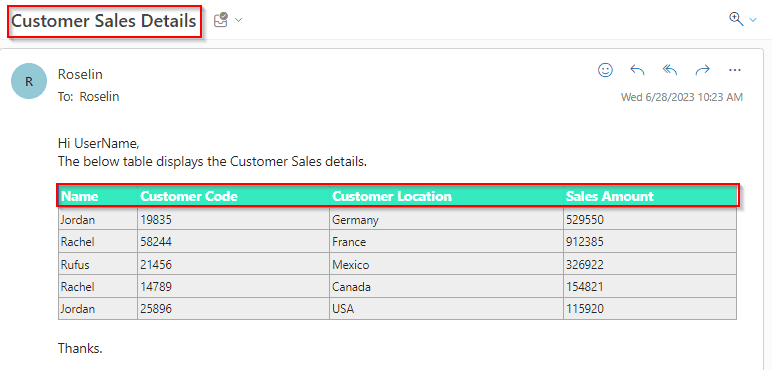Click the Customer Code column header
The image size is (772, 370).
point(233,196)
